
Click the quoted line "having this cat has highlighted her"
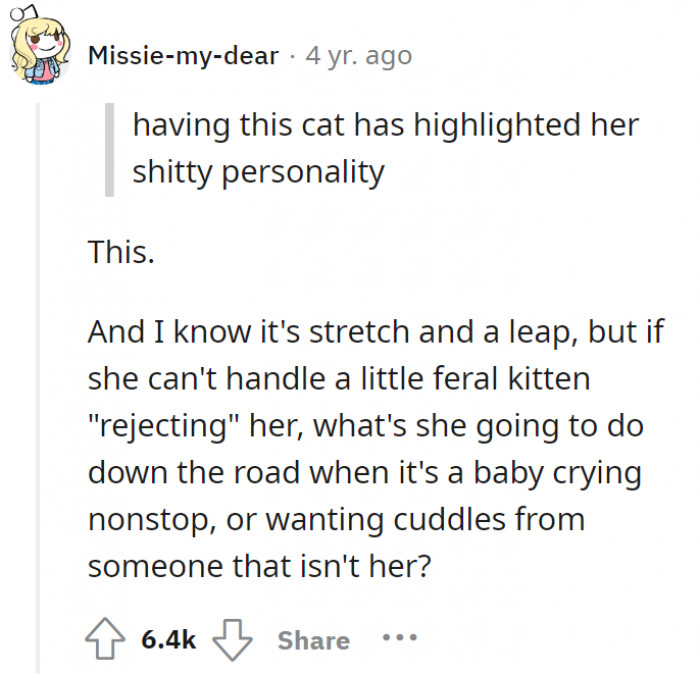385,127
